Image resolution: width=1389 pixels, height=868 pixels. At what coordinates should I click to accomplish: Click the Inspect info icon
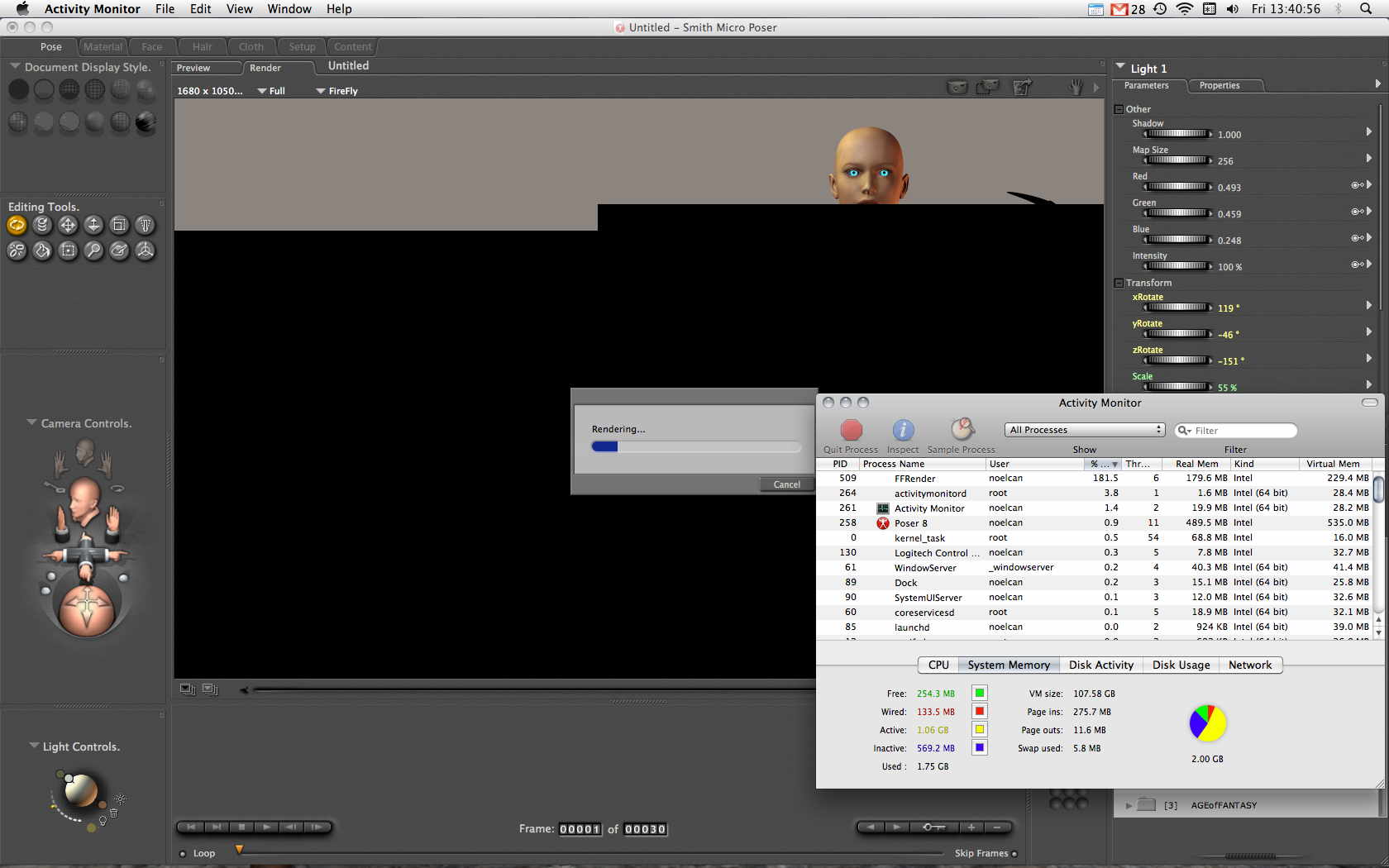903,431
